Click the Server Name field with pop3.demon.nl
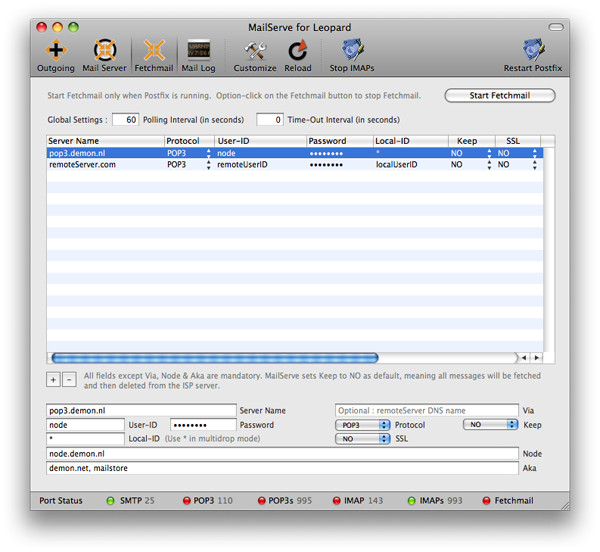Image resolution: width=600 pixels, height=552 pixels. [141, 410]
